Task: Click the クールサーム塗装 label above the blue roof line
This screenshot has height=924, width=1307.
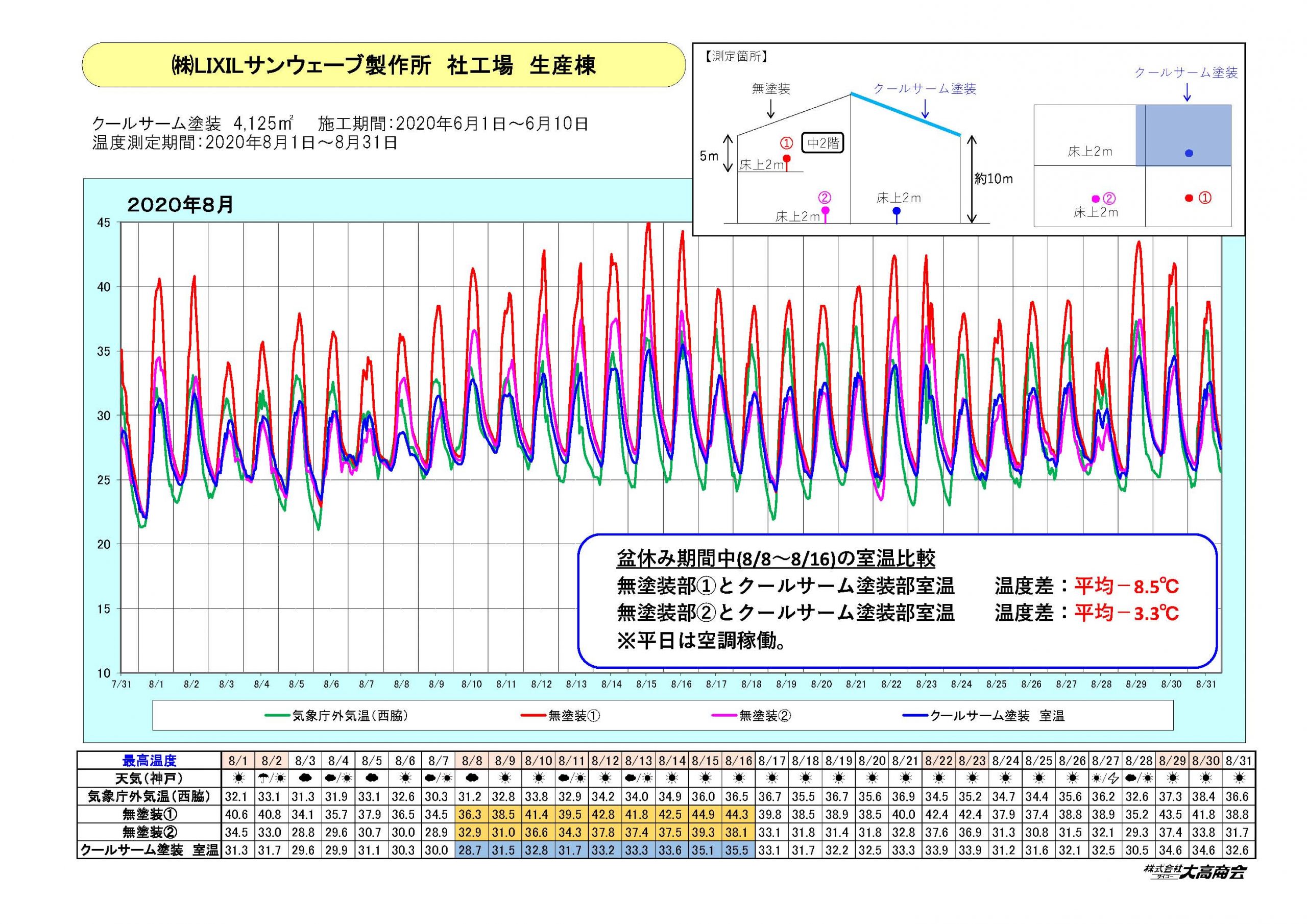Action: (925, 89)
